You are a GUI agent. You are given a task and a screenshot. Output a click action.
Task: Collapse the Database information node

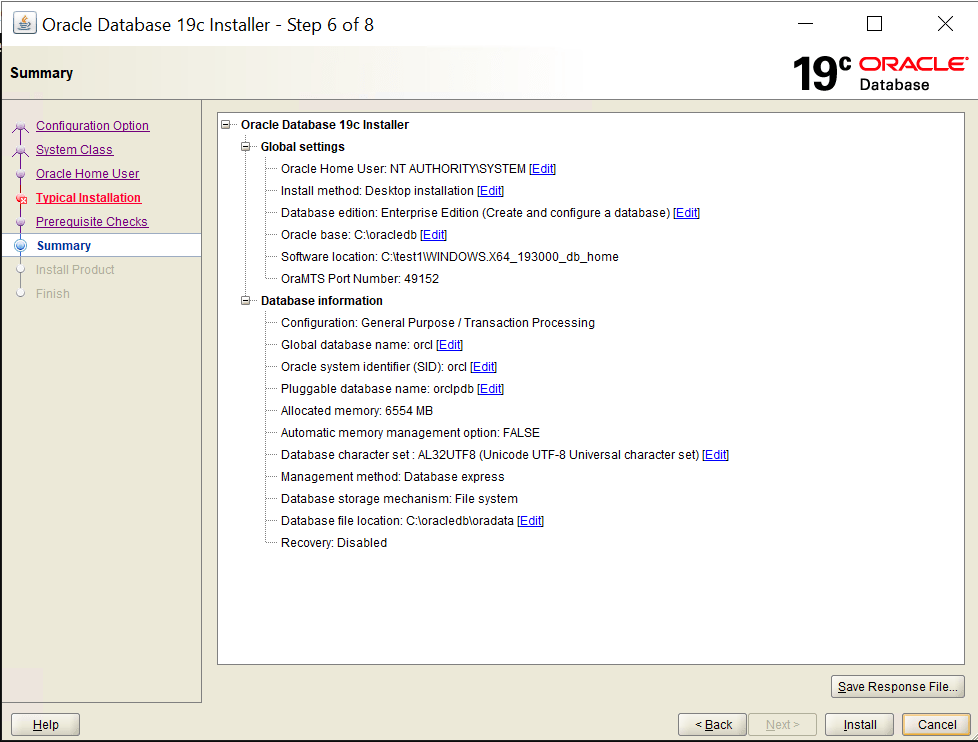coord(246,301)
